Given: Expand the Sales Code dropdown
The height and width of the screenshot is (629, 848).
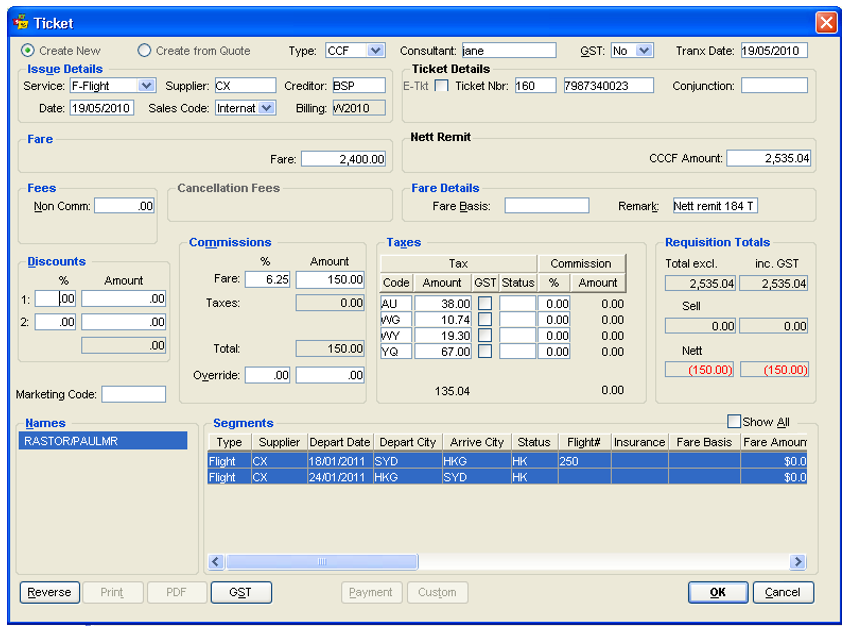Looking at the screenshot, I should point(266,108).
